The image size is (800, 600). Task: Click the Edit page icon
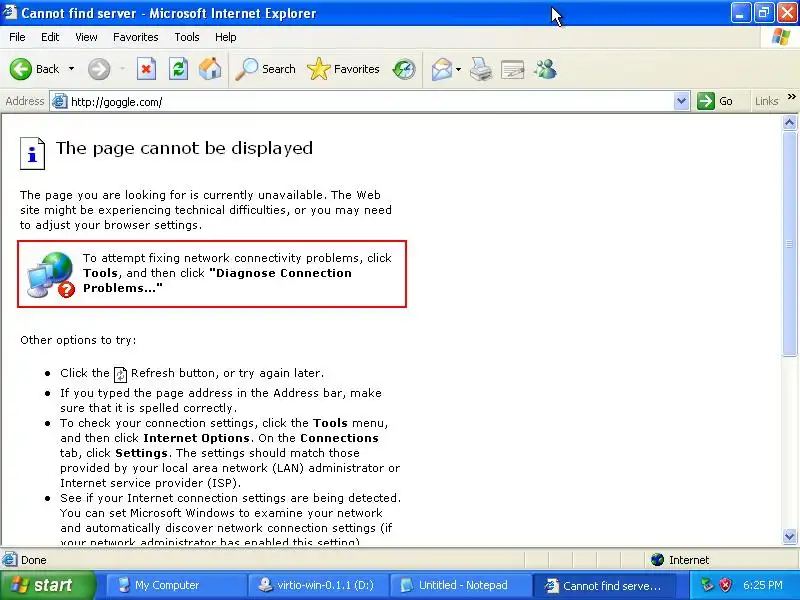[x=512, y=69]
